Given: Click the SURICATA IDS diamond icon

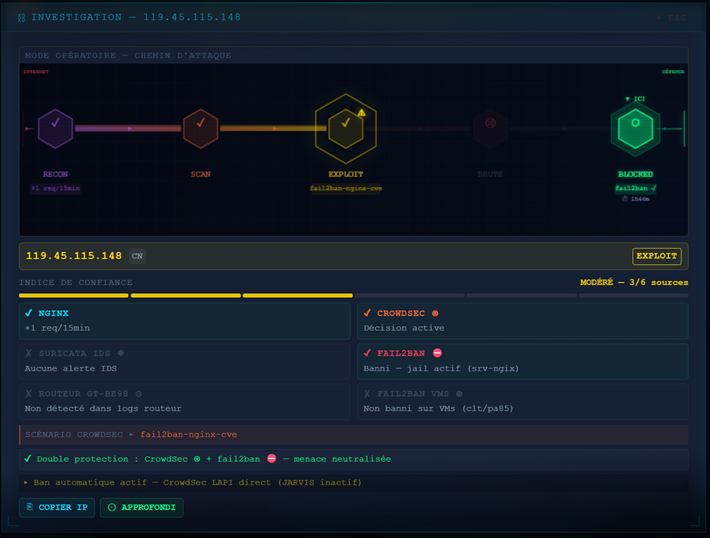Looking at the screenshot, I should (121, 353).
